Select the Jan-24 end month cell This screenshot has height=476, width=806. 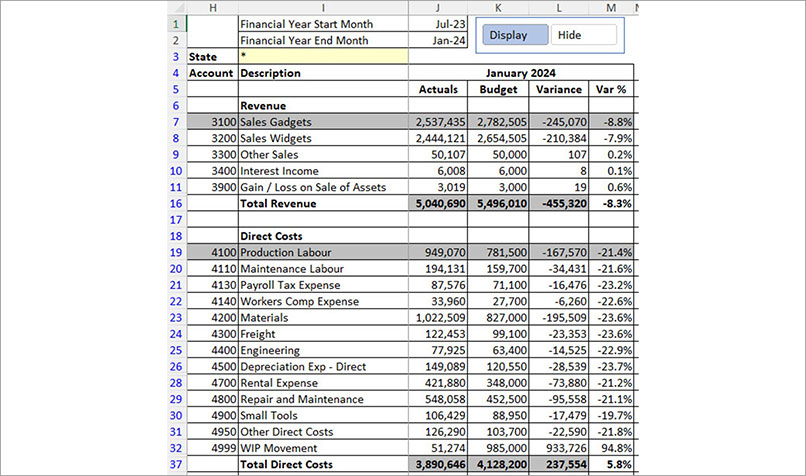coord(438,40)
